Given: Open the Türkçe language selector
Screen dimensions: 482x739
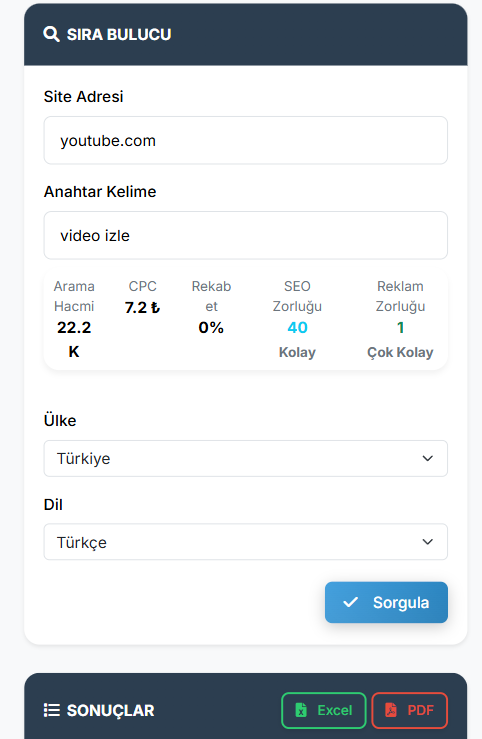Looking at the screenshot, I should pyautogui.click(x=245, y=542).
